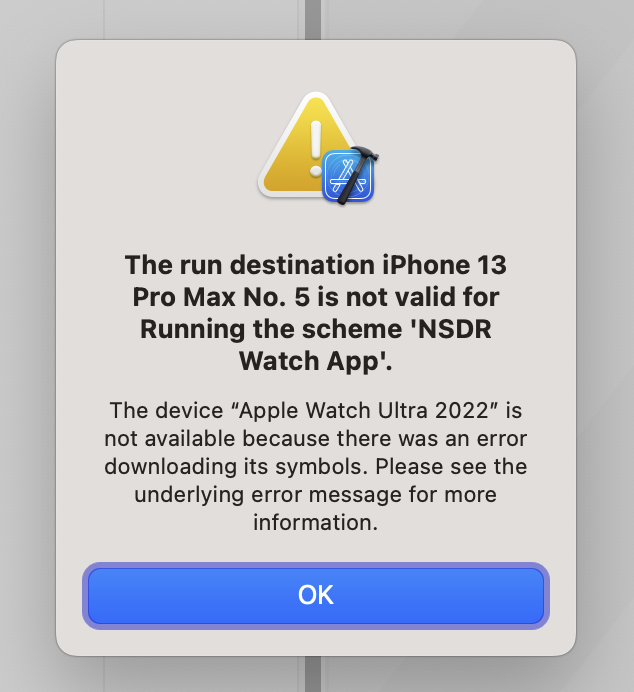Click the 'iPhone 13' text in the heading

(x=444, y=265)
